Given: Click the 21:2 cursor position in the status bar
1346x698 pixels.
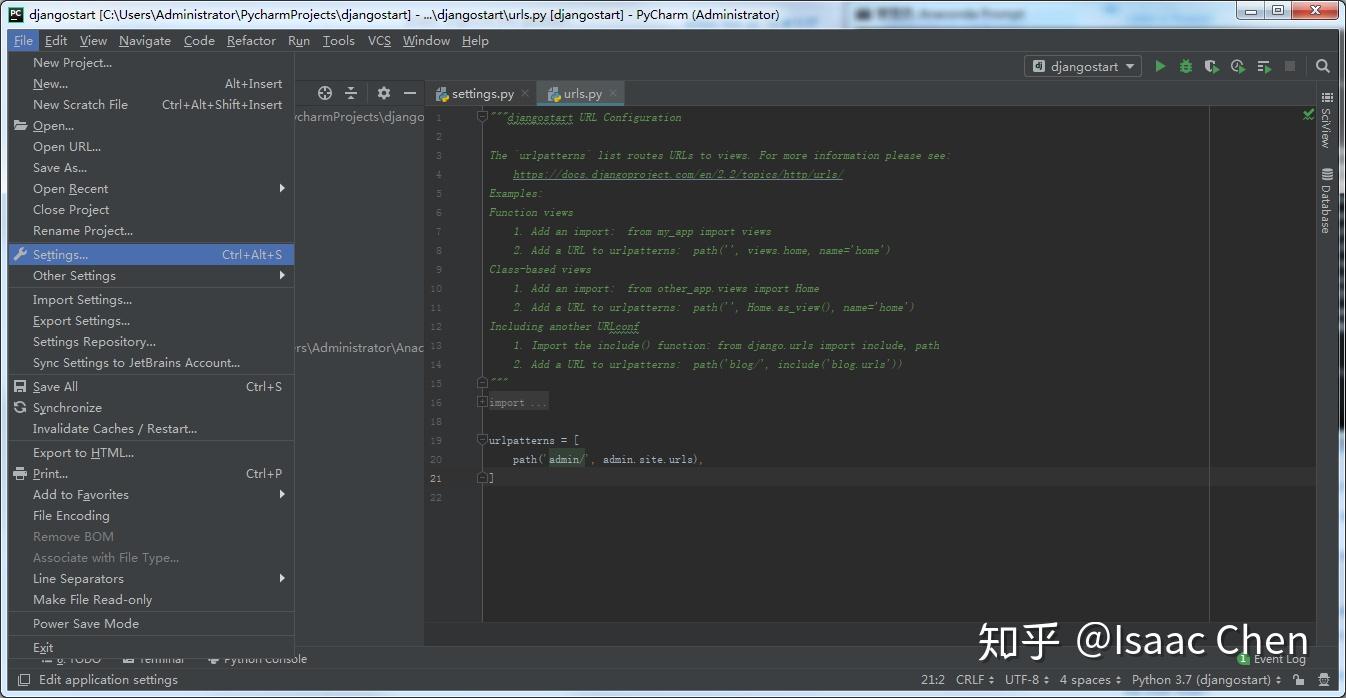Looking at the screenshot, I should tap(933, 680).
